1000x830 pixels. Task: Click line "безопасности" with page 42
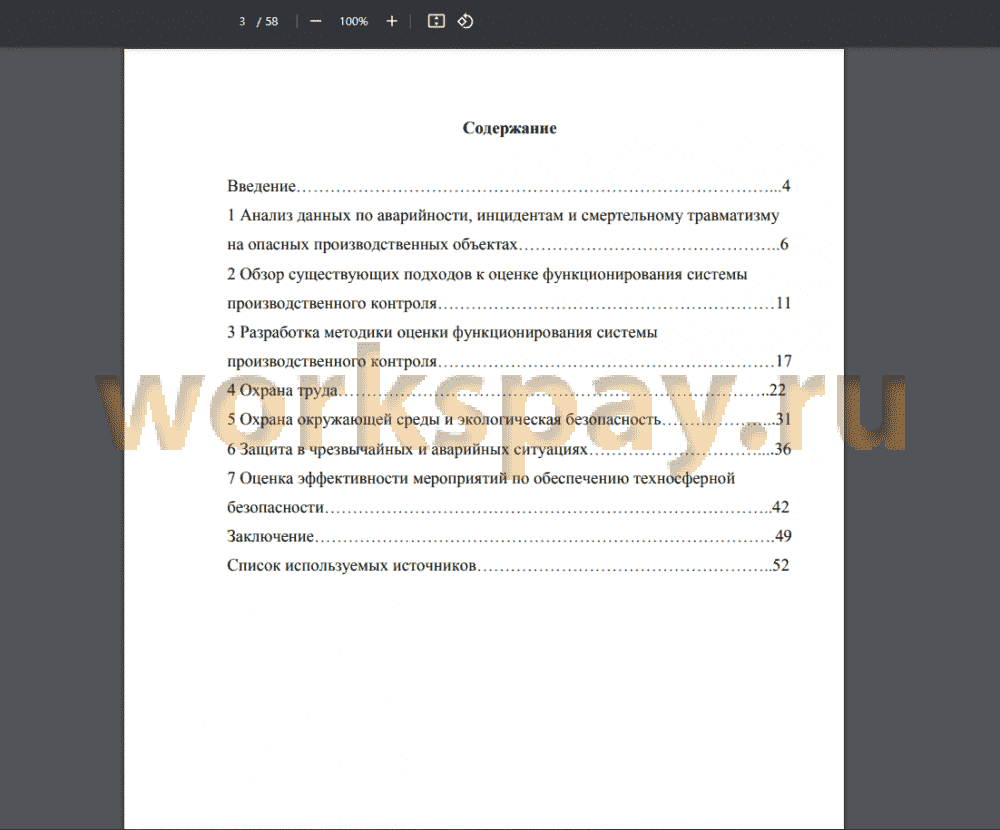508,507
